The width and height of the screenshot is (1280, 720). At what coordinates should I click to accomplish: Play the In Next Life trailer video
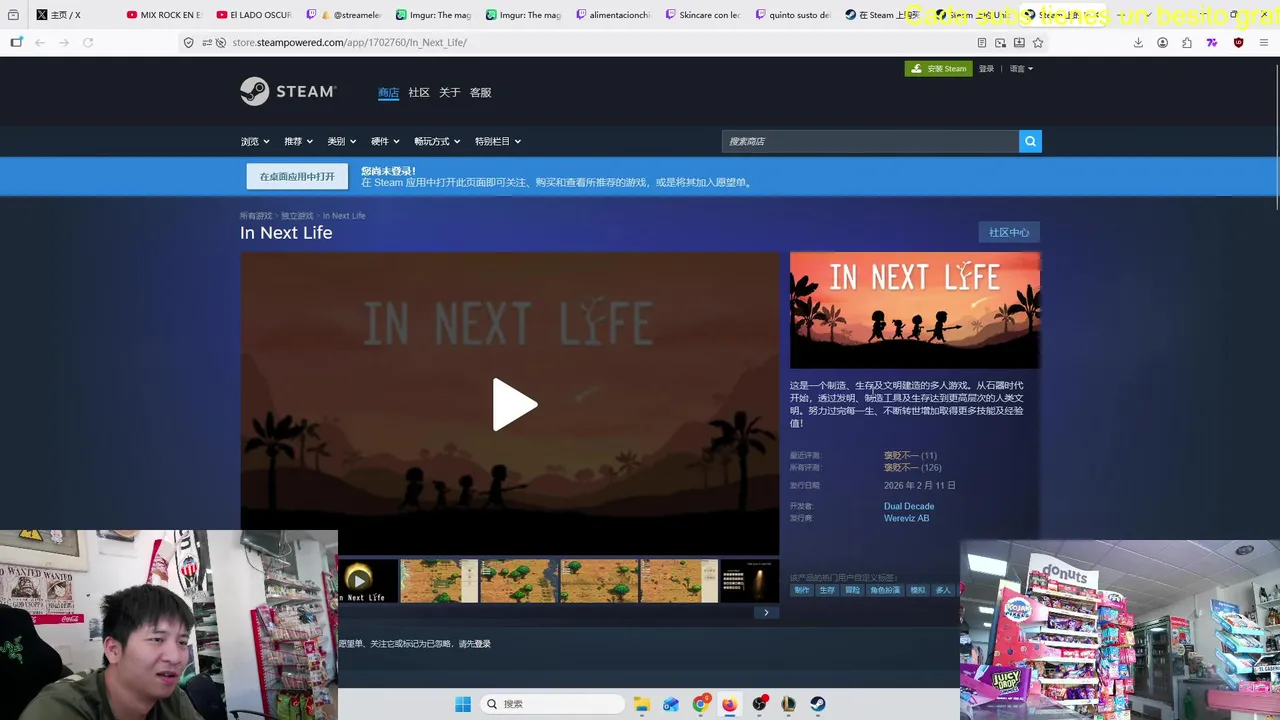pyautogui.click(x=514, y=405)
